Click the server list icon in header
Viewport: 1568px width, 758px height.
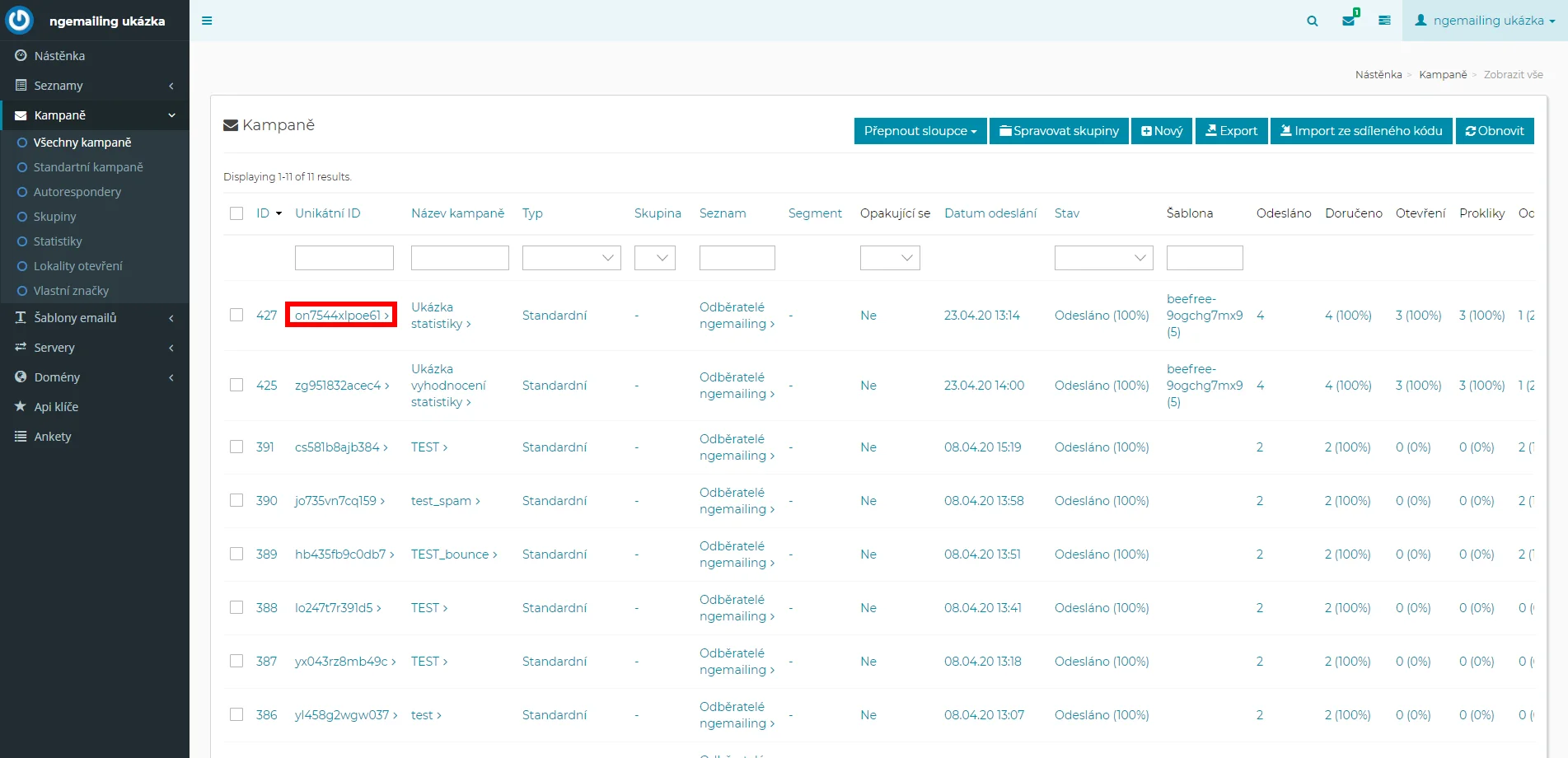point(1384,21)
